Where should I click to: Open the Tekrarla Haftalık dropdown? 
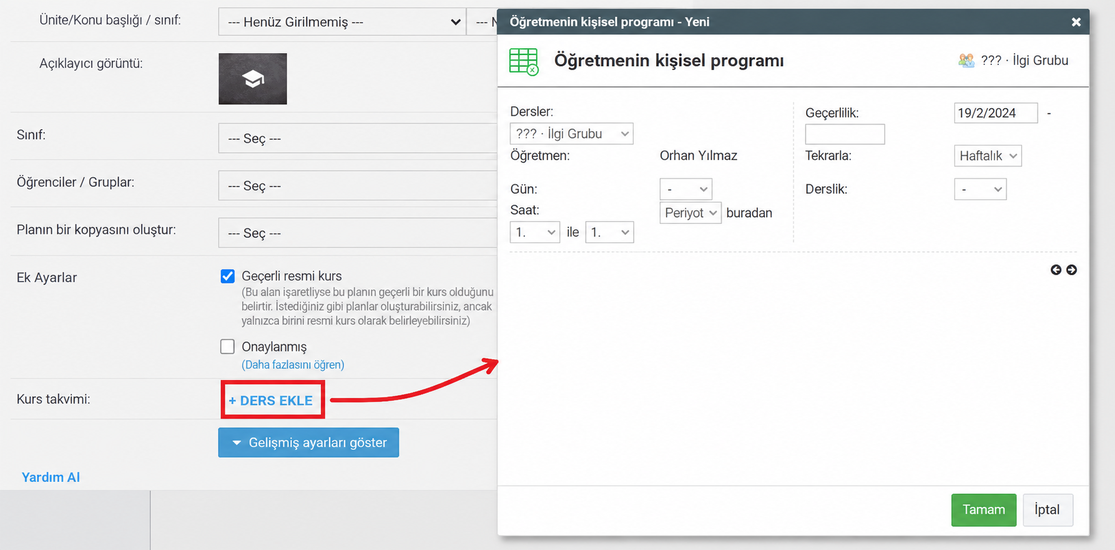(x=987, y=156)
